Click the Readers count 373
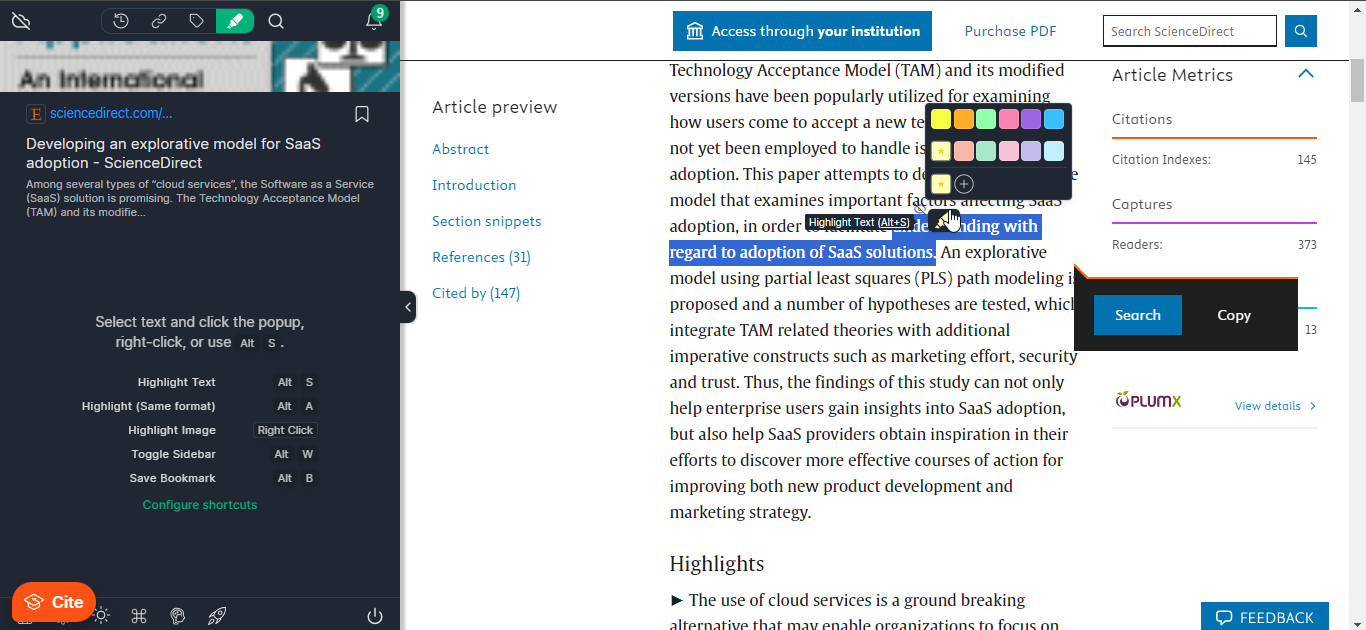This screenshot has height=630, width=1366. coord(1306,245)
